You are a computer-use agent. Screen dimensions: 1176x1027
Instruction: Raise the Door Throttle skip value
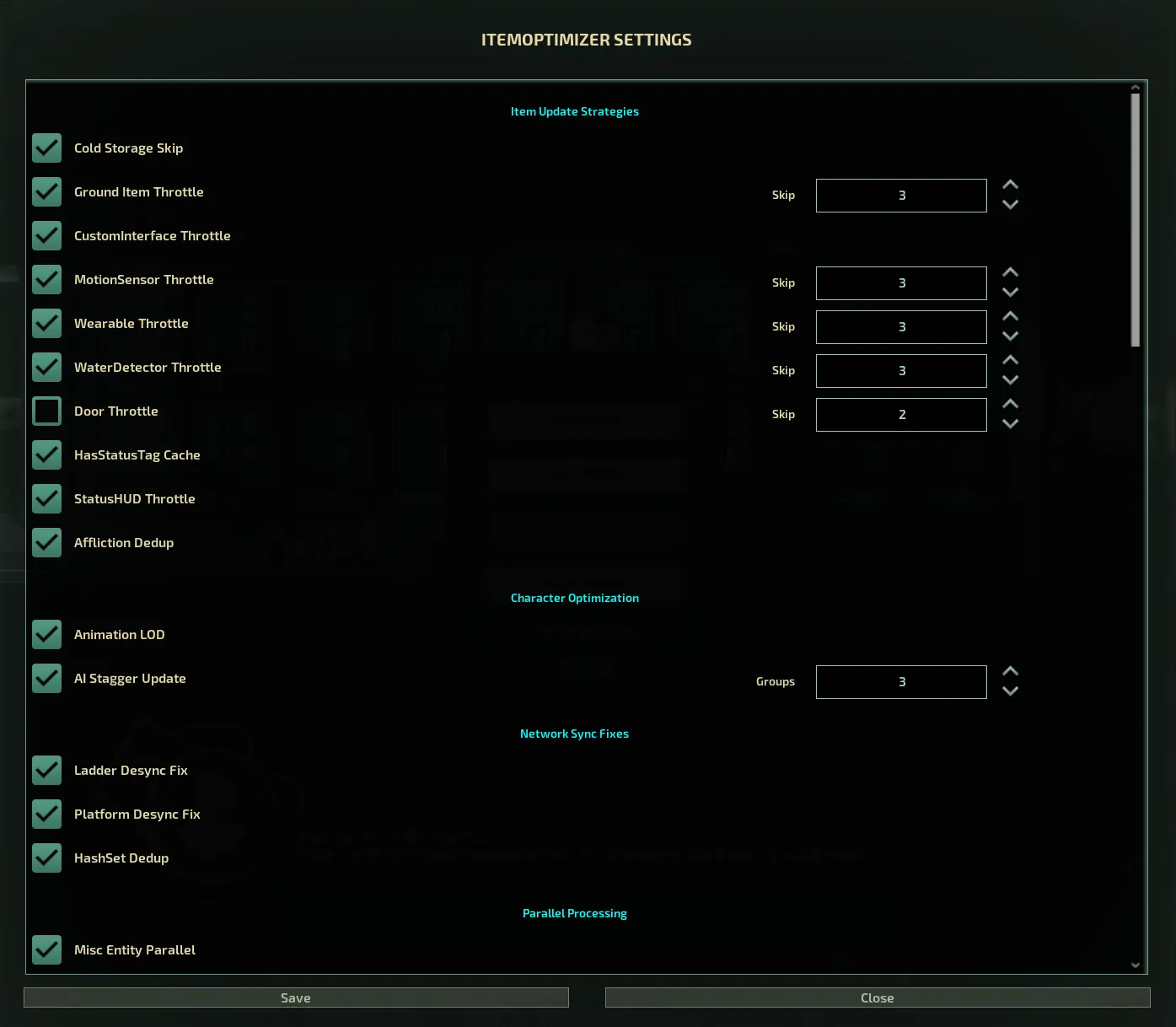[1010, 405]
